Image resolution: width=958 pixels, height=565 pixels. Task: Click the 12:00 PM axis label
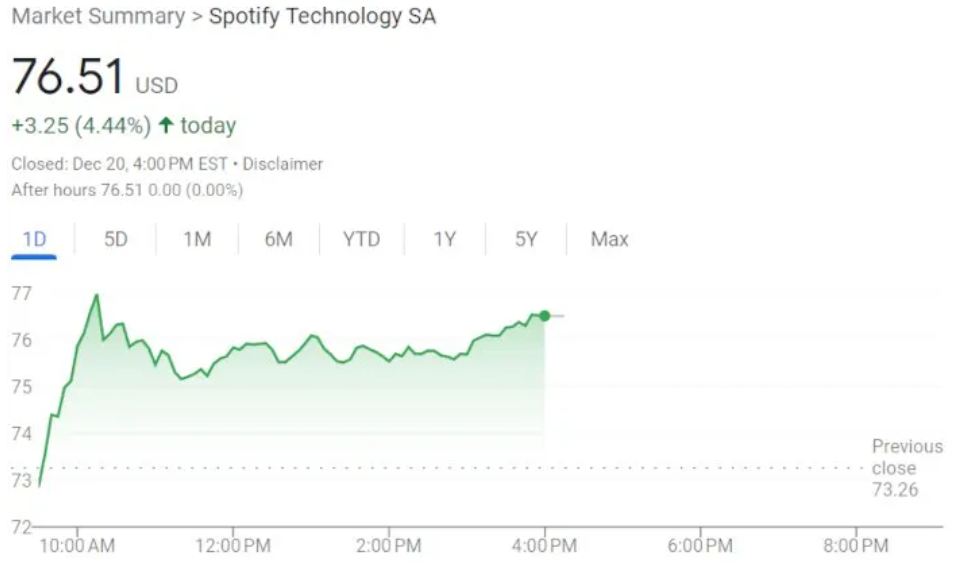tap(233, 546)
